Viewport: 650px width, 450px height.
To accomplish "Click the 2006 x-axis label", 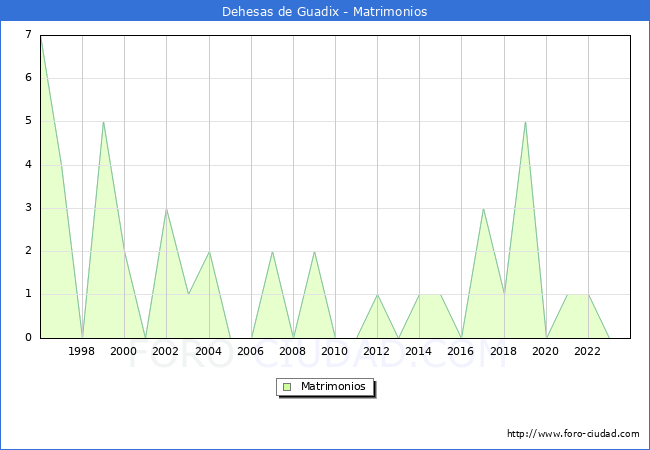I will [250, 351].
